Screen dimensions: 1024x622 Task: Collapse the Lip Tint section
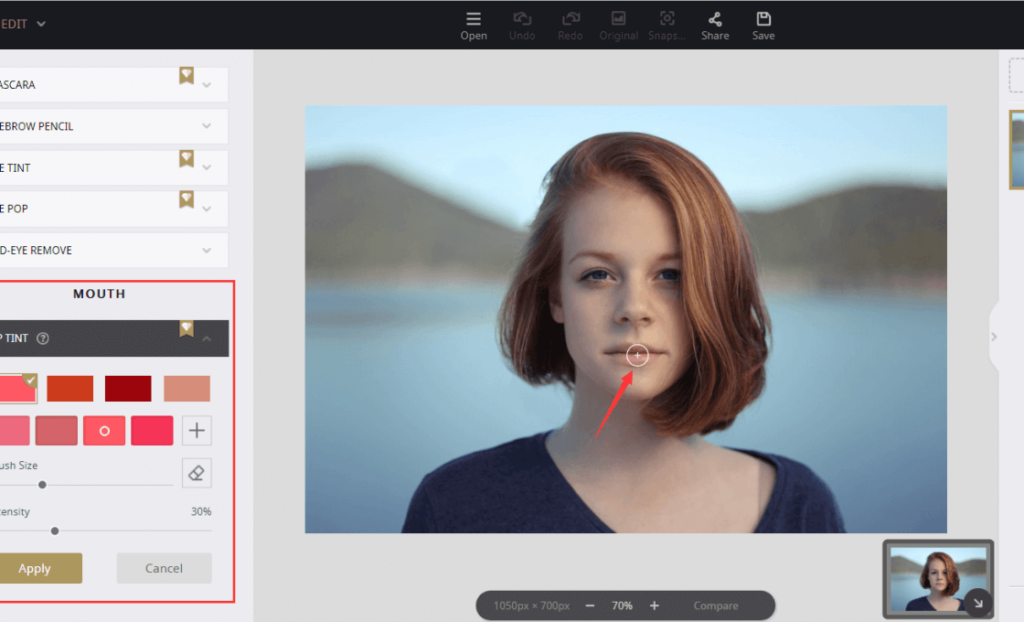coord(207,339)
